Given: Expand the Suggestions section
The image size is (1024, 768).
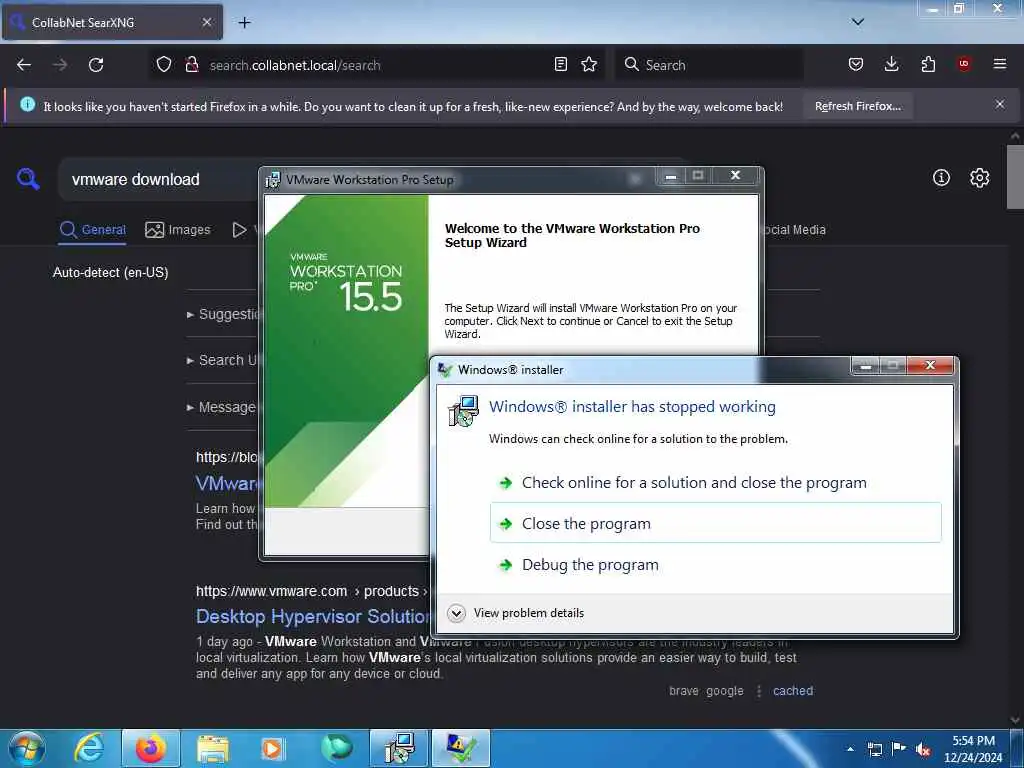Looking at the screenshot, I should [x=224, y=314].
